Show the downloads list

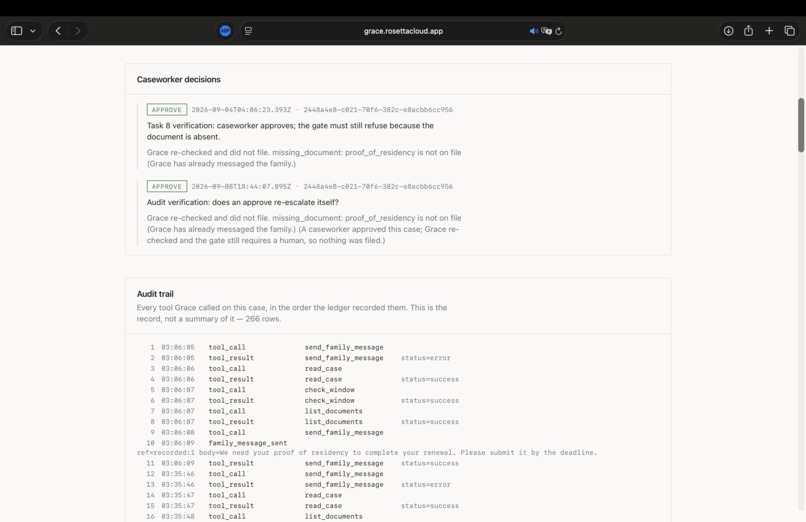728,31
